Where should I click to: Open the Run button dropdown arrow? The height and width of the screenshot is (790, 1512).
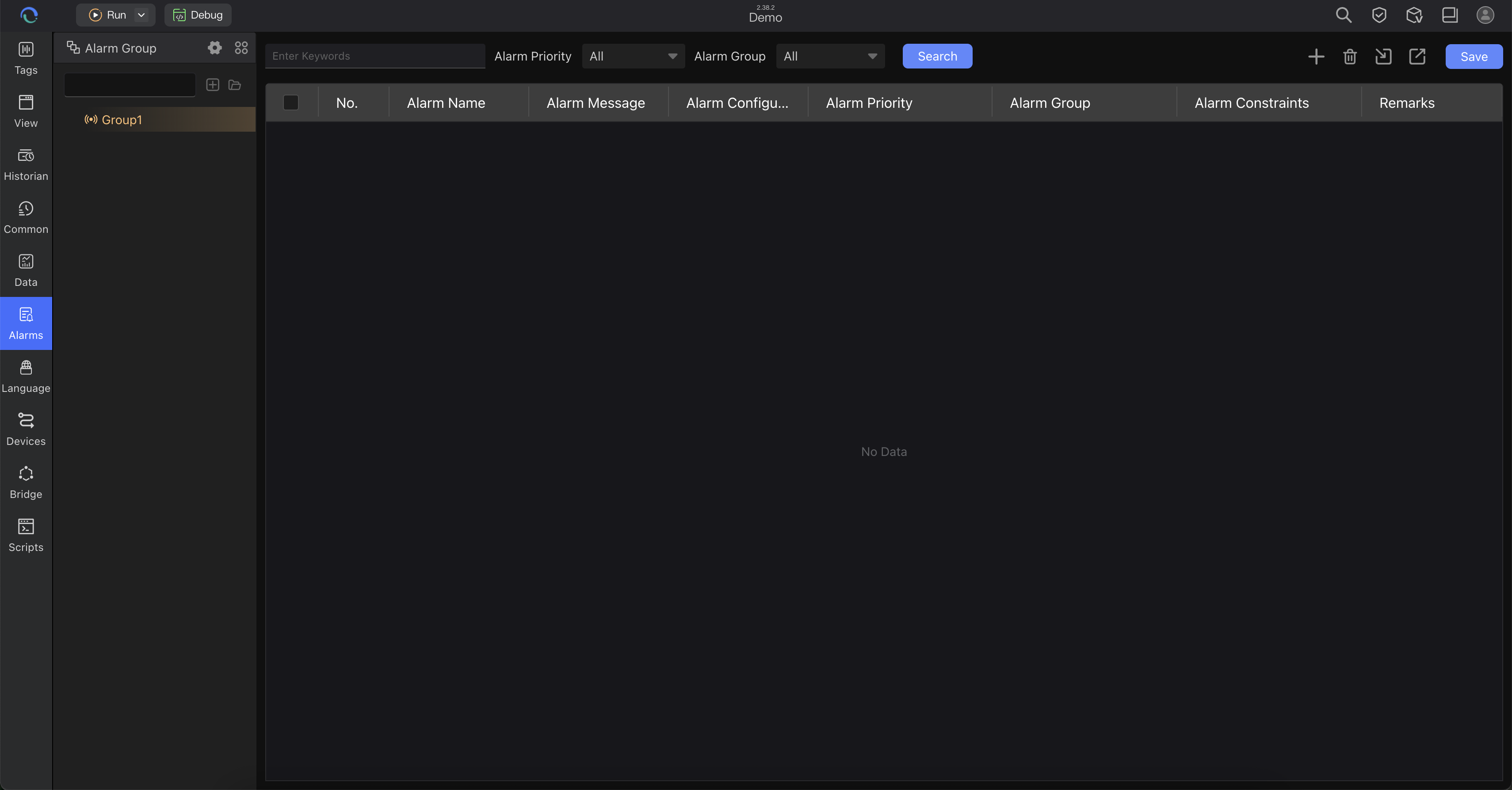point(141,15)
